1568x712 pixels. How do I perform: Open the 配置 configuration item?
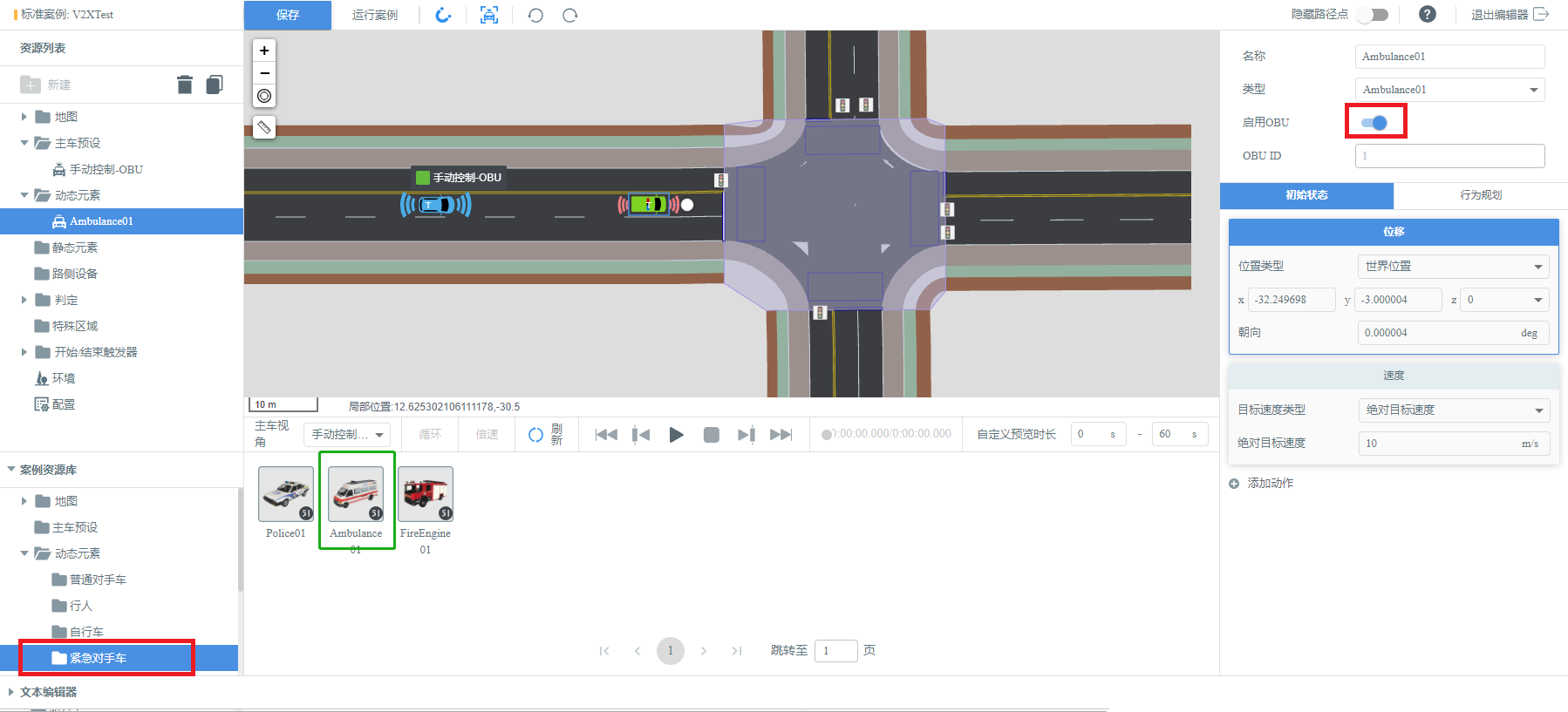55,404
